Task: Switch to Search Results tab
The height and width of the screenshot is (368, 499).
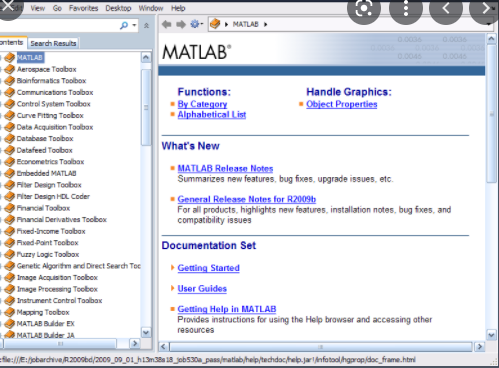Action: (53, 43)
